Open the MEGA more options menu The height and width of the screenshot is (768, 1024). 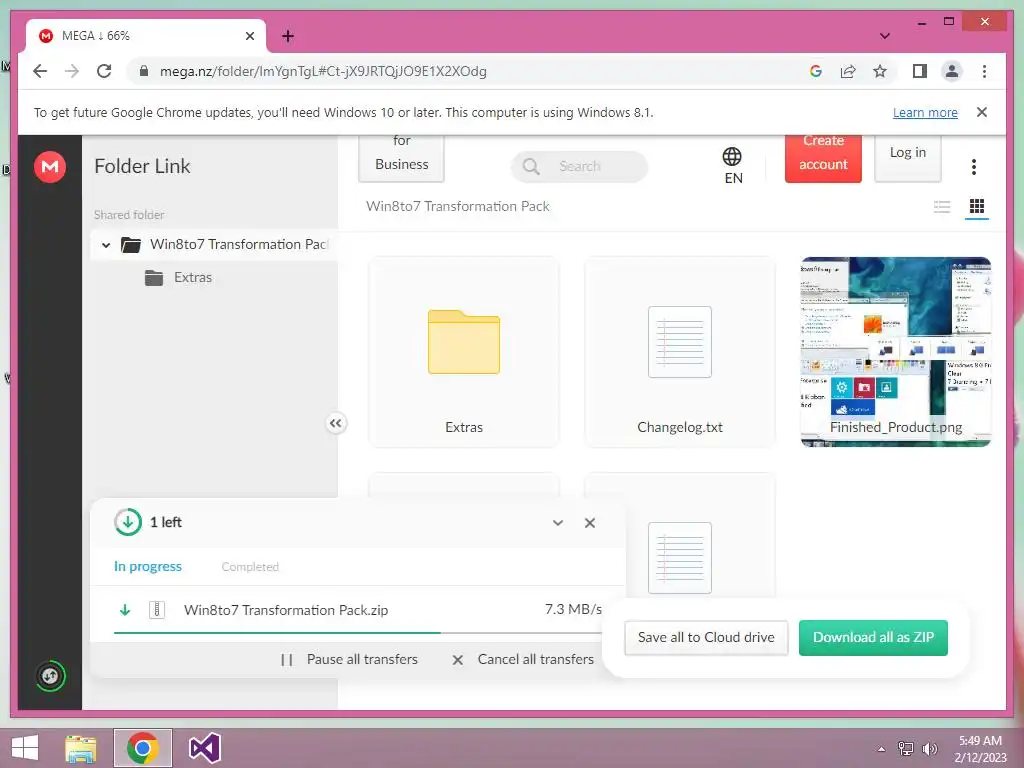pyautogui.click(x=974, y=167)
